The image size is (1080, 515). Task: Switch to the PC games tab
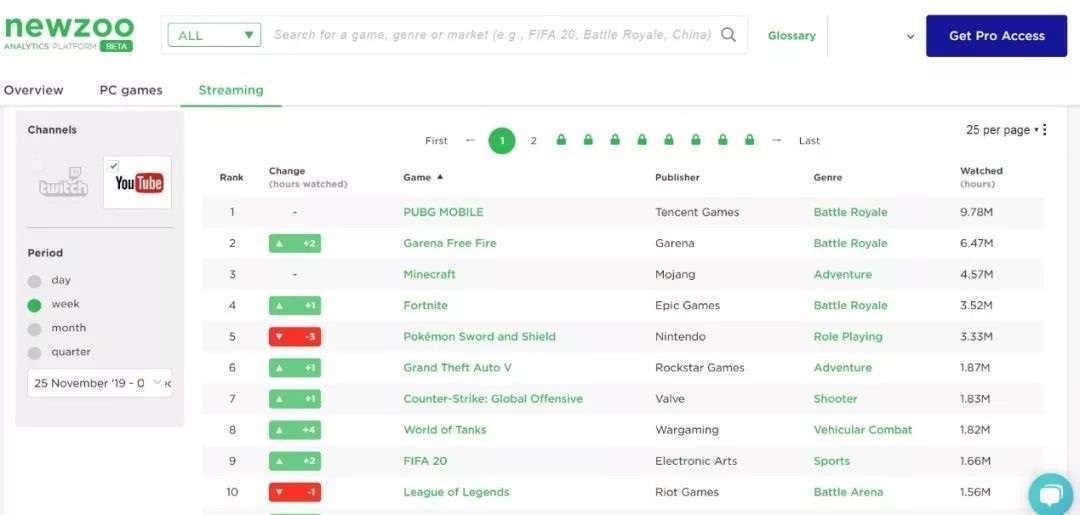click(x=131, y=90)
